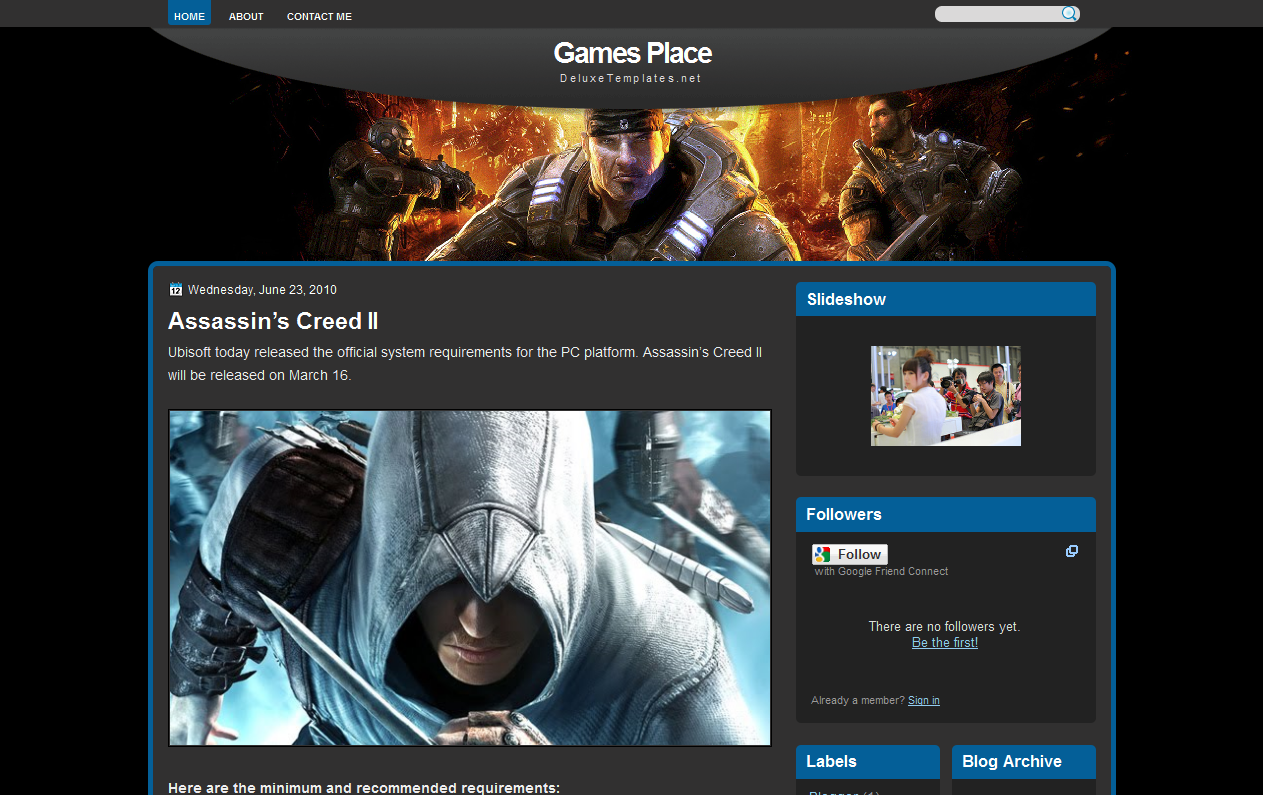The height and width of the screenshot is (795, 1263).
Task: Click the 'There are no followers yet.' text
Action: coord(945,626)
